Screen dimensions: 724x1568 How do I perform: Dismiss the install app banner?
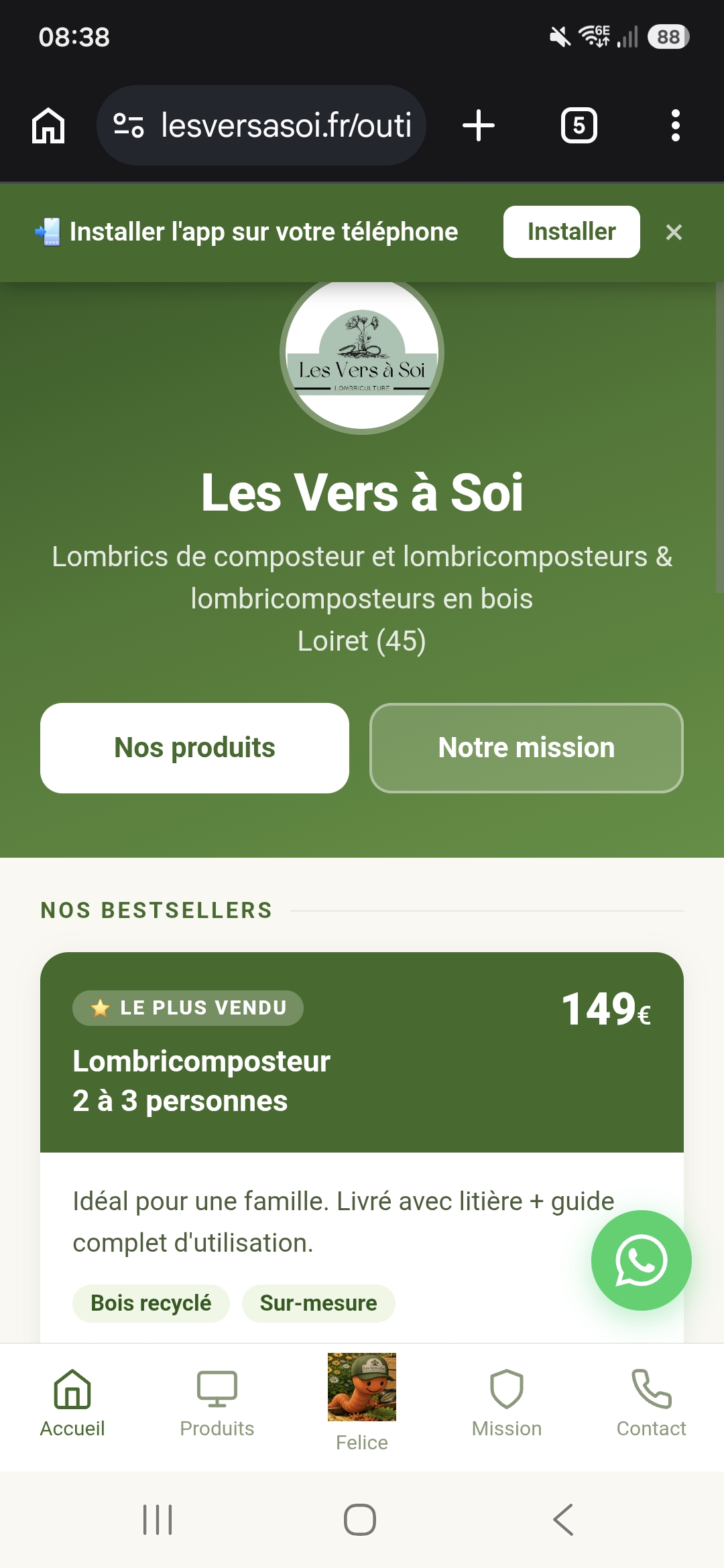tap(674, 232)
